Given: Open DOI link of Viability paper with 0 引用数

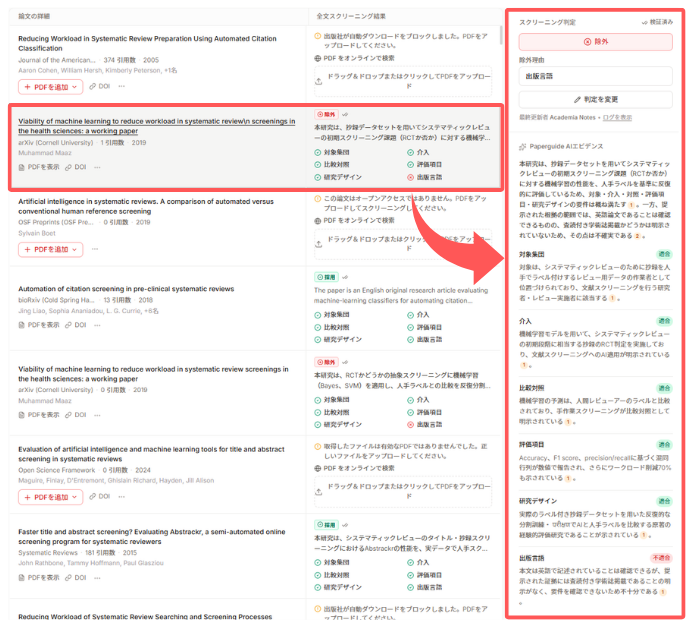Looking at the screenshot, I should coord(76,415).
